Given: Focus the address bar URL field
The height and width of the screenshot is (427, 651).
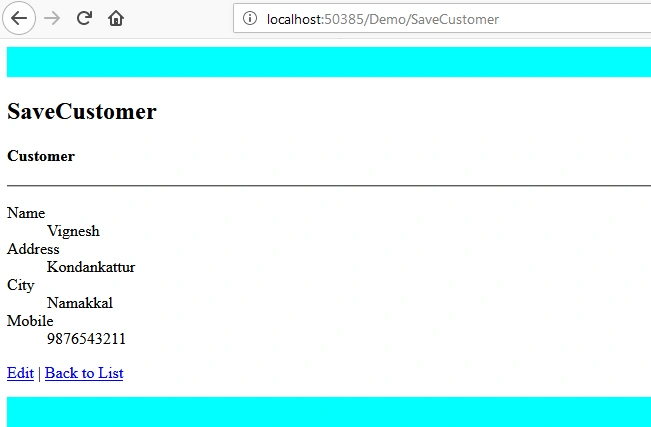Looking at the screenshot, I should 442,18.
